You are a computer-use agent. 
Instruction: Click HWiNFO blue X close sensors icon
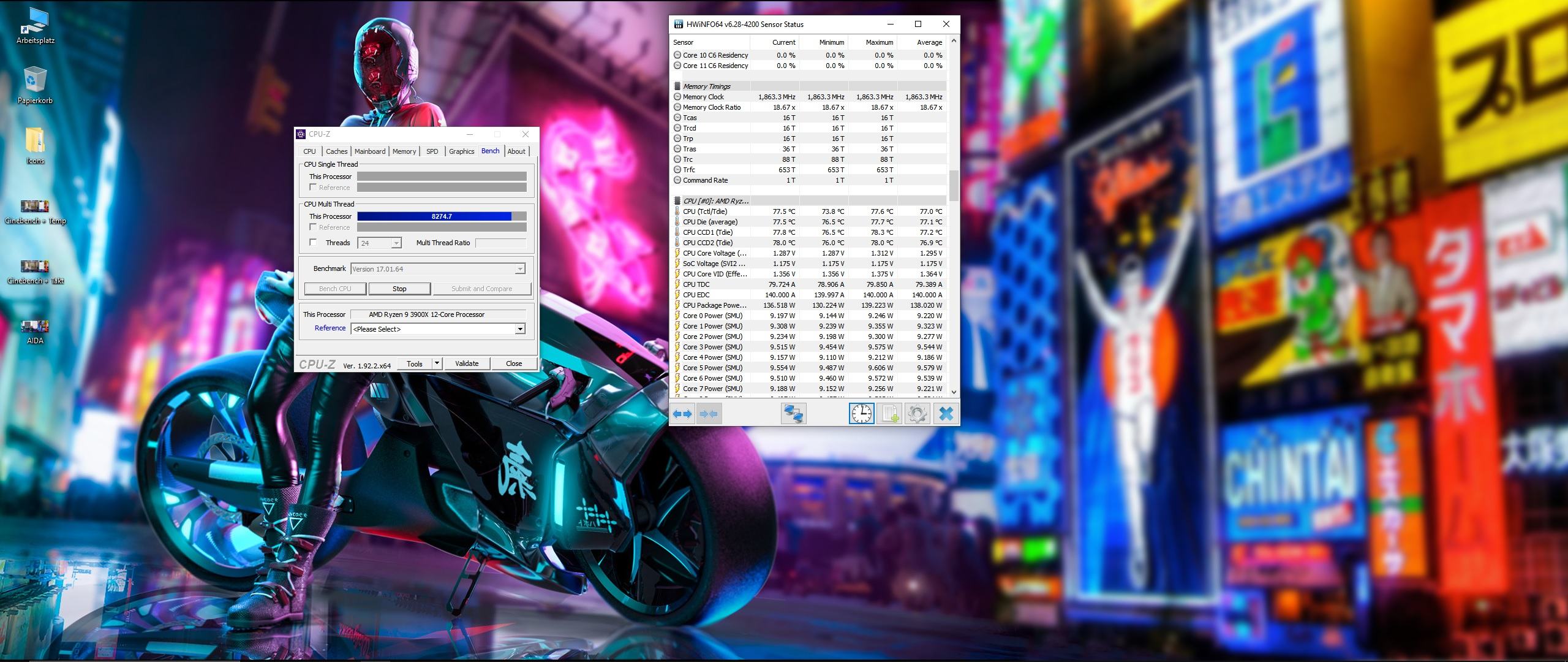coord(946,414)
